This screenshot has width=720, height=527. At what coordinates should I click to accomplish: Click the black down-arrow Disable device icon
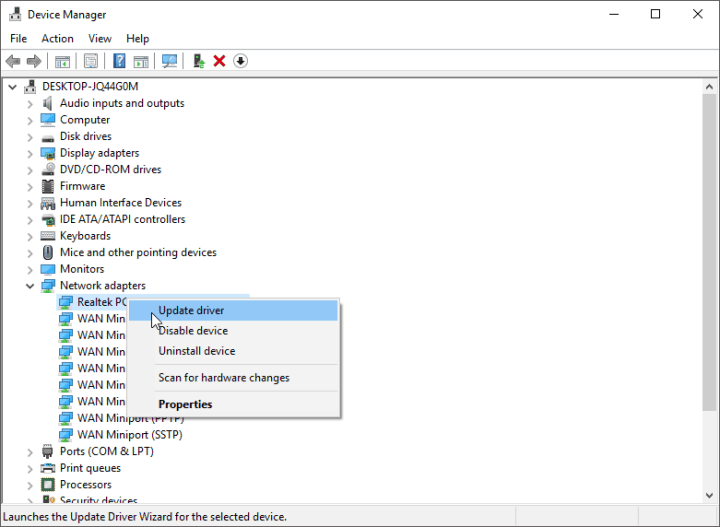pos(240,61)
